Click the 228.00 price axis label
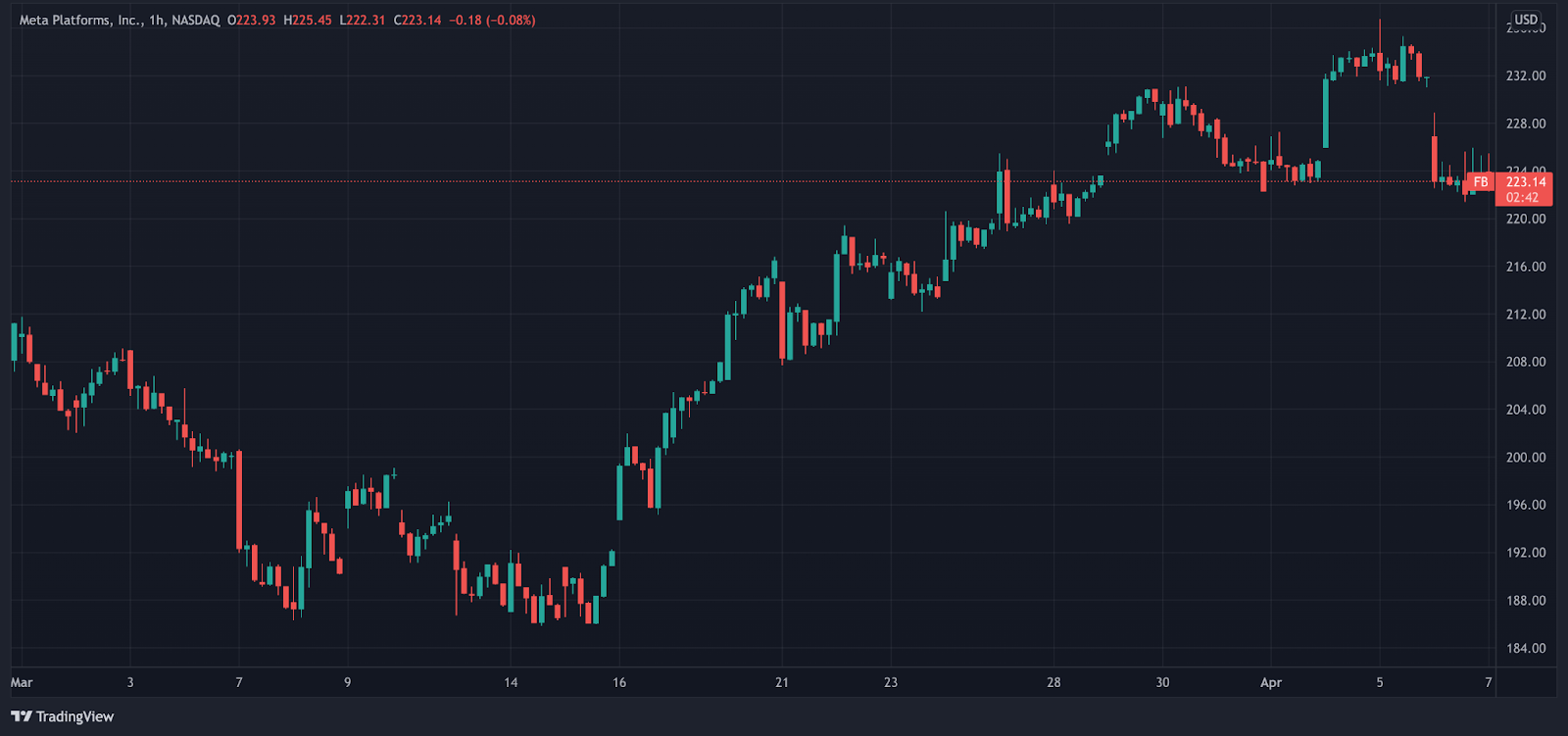 point(1526,123)
